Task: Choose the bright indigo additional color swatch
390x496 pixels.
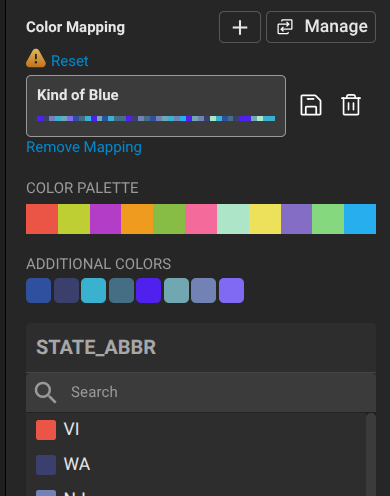Action: [148, 291]
